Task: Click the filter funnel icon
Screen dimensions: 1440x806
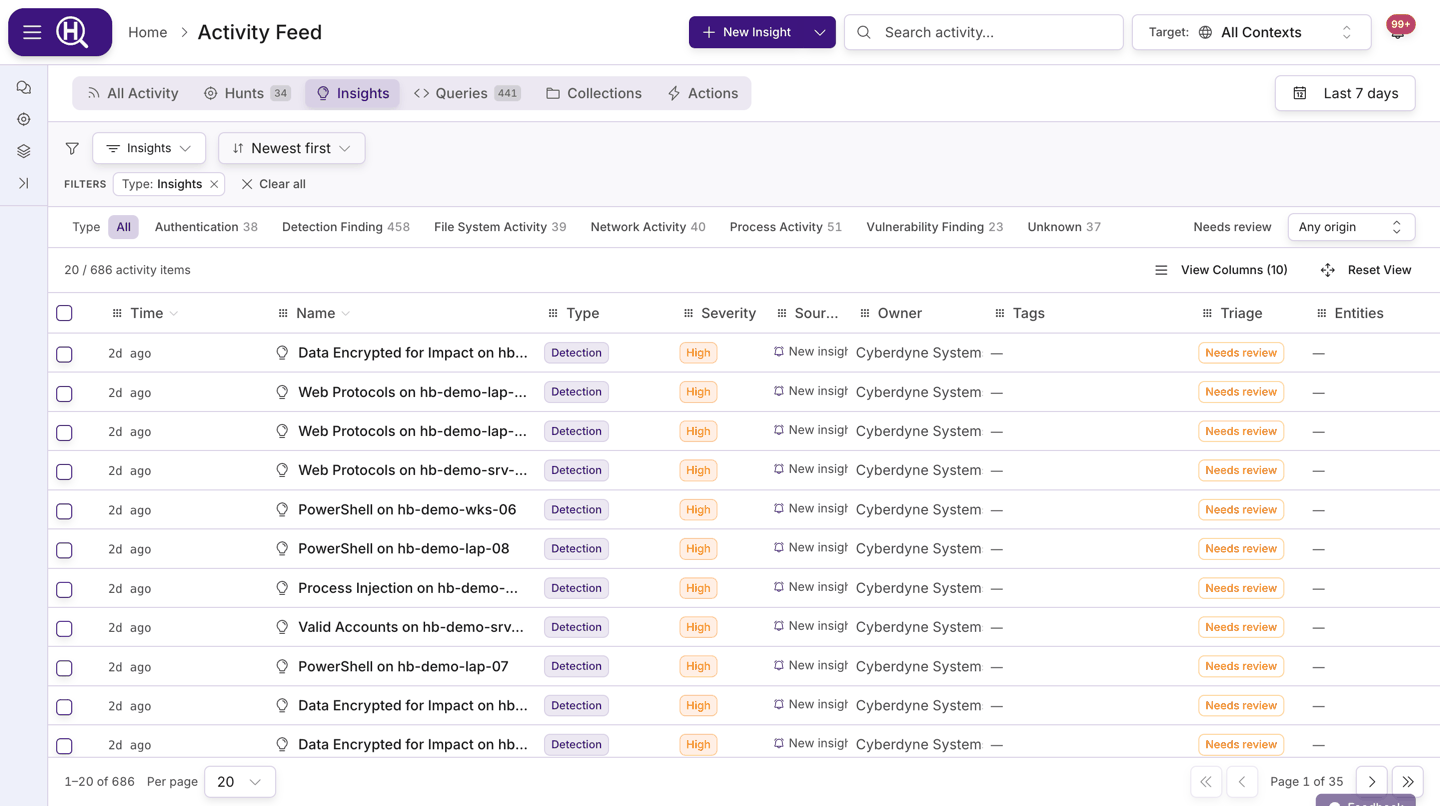Action: click(x=72, y=148)
